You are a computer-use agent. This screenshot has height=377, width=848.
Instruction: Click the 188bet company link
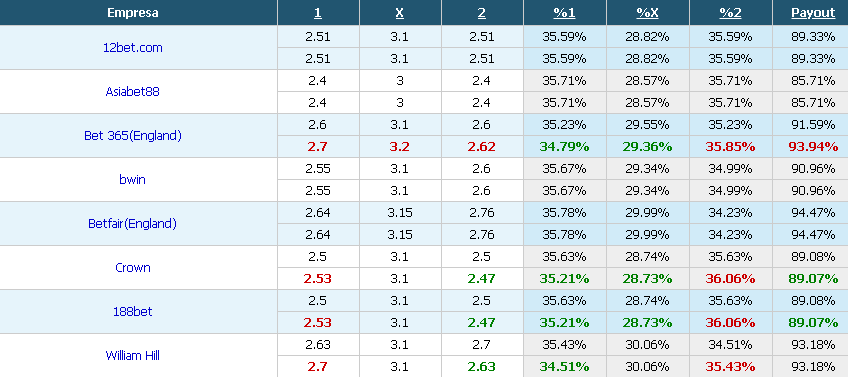pyautogui.click(x=132, y=312)
